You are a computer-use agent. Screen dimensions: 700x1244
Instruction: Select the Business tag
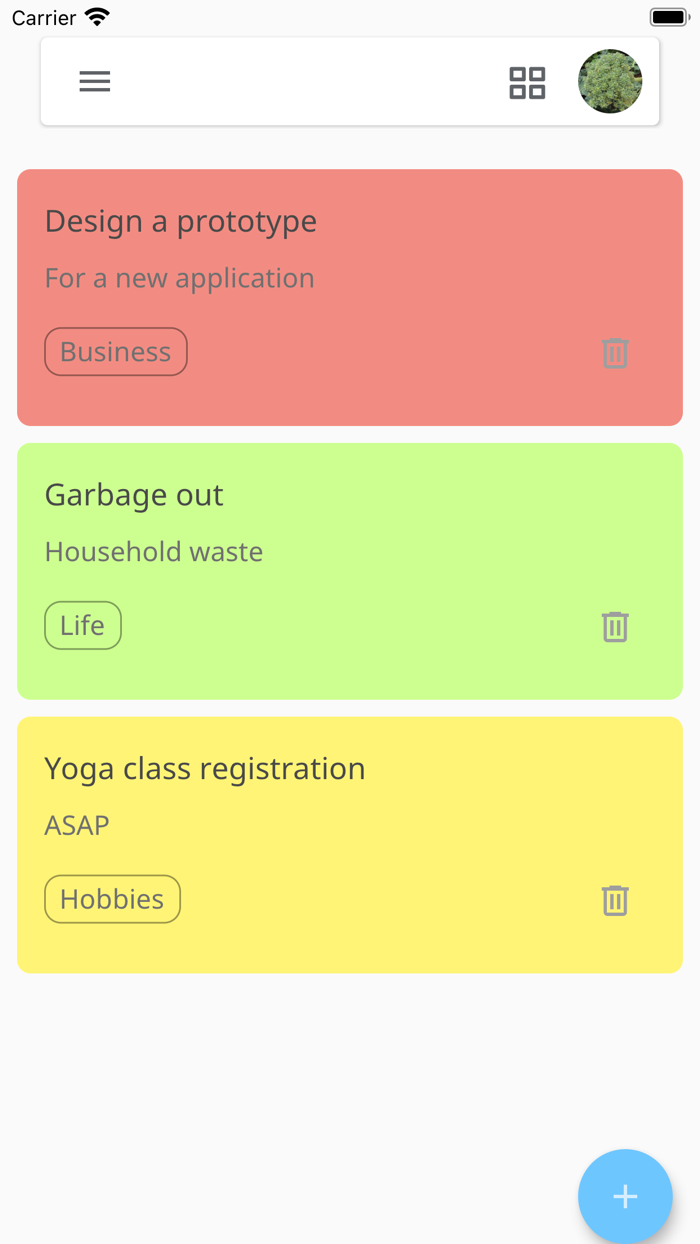115,351
